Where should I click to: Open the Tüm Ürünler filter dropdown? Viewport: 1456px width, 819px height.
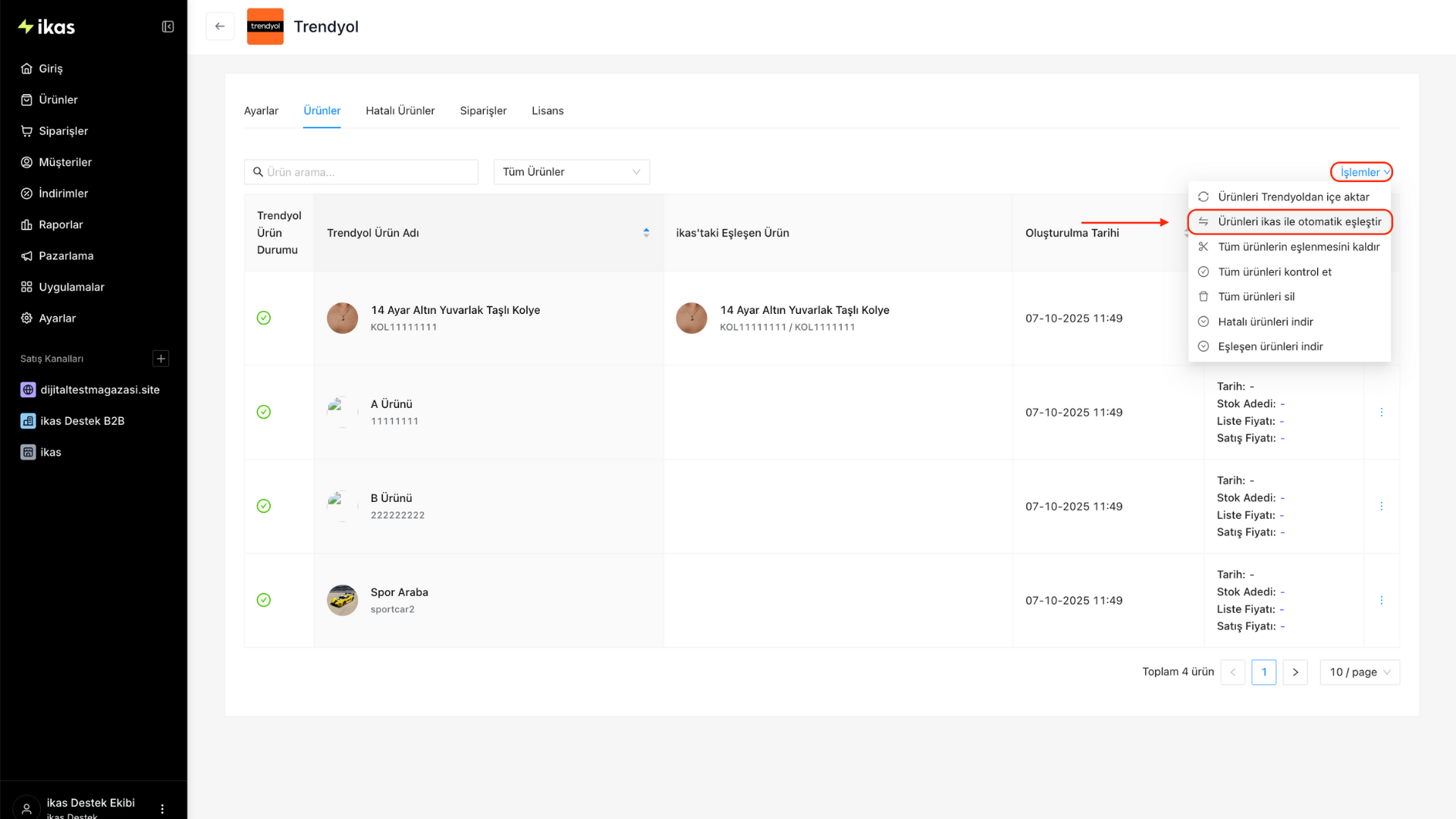point(572,172)
